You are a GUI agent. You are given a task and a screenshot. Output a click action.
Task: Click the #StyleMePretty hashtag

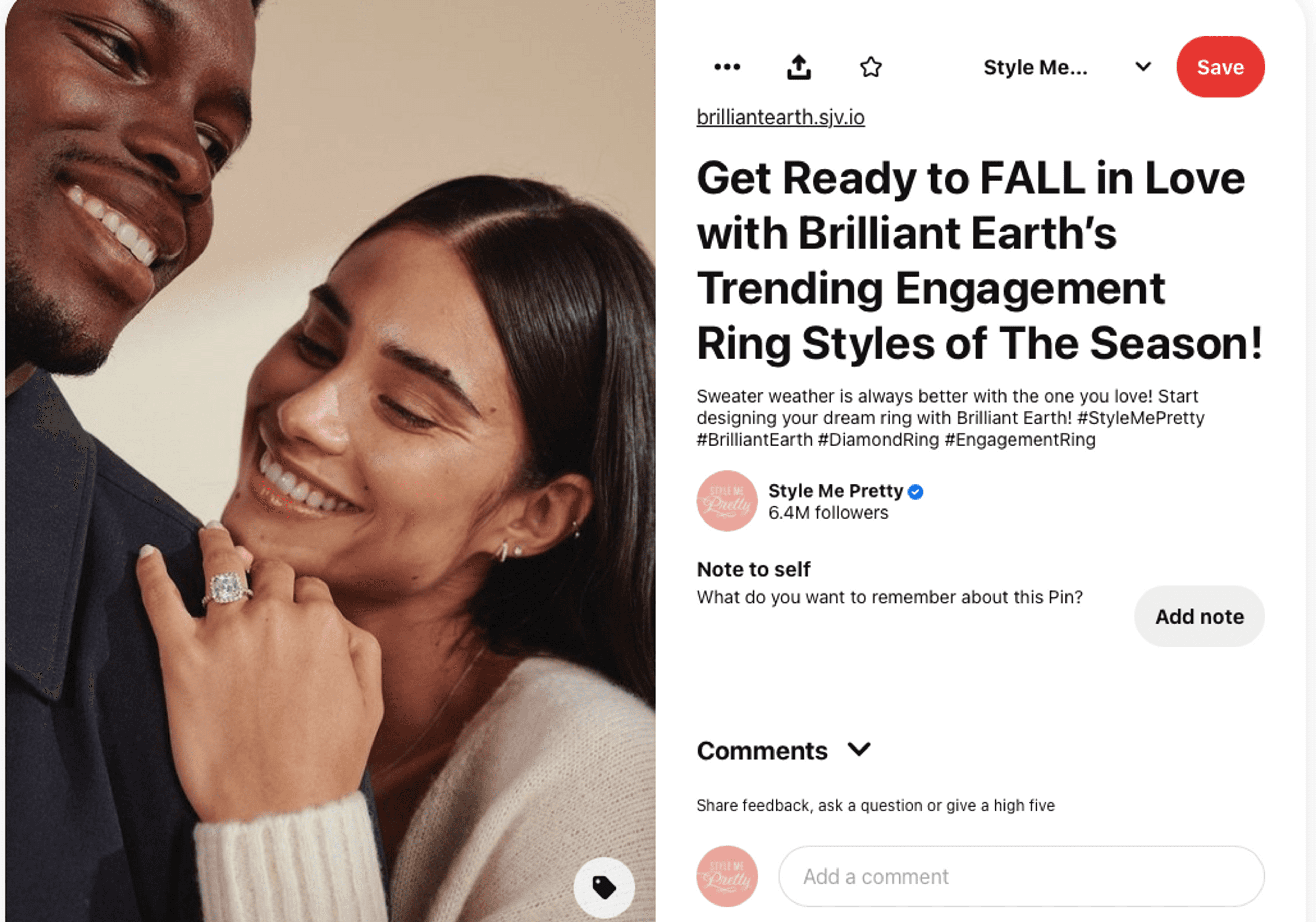point(1141,418)
